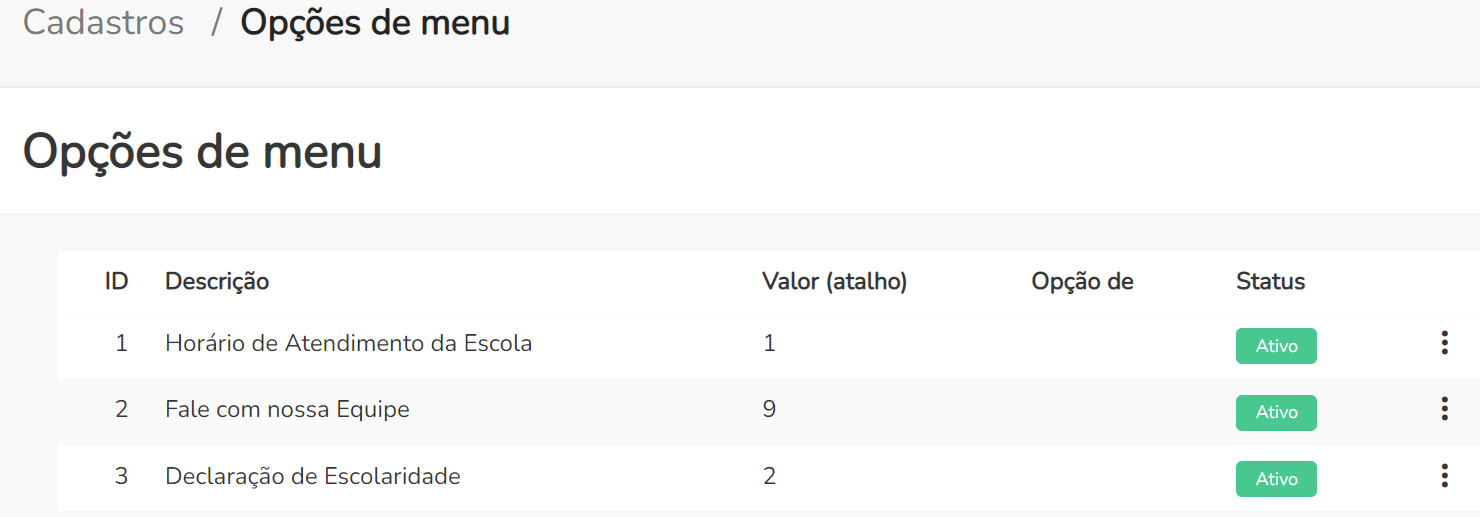Open the options menu for Declaração de Escolaridade
The width and height of the screenshot is (1480, 517).
coord(1444,476)
